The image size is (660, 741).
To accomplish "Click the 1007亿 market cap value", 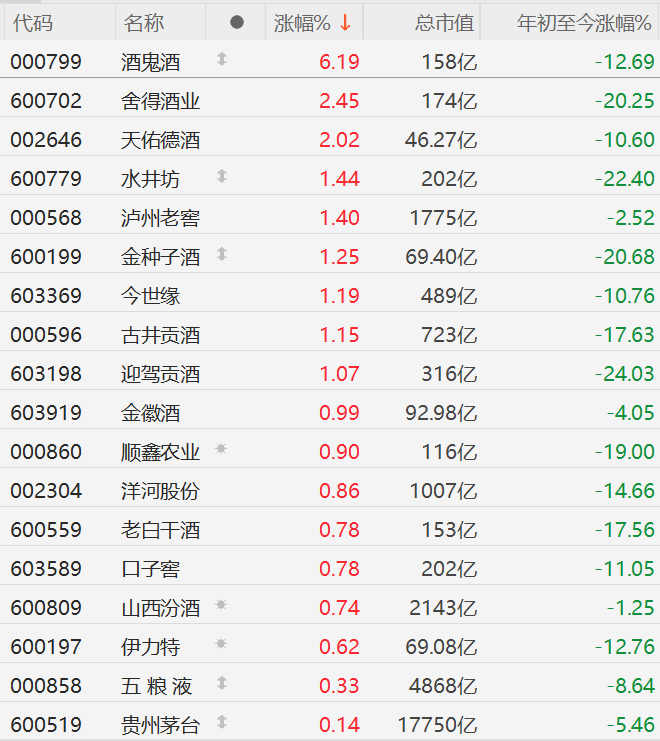I will (x=443, y=491).
